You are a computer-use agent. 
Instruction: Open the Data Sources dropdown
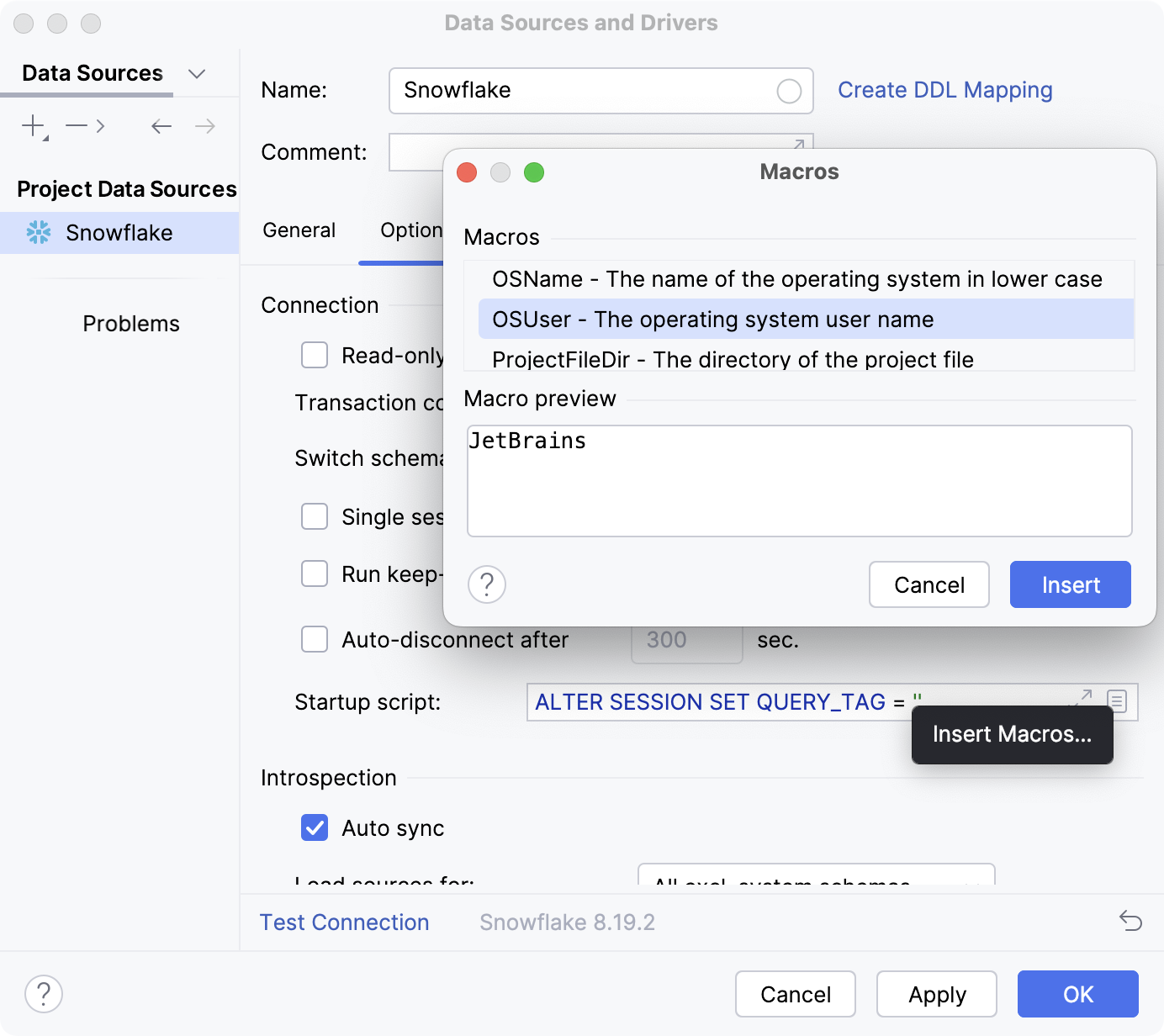tap(197, 74)
